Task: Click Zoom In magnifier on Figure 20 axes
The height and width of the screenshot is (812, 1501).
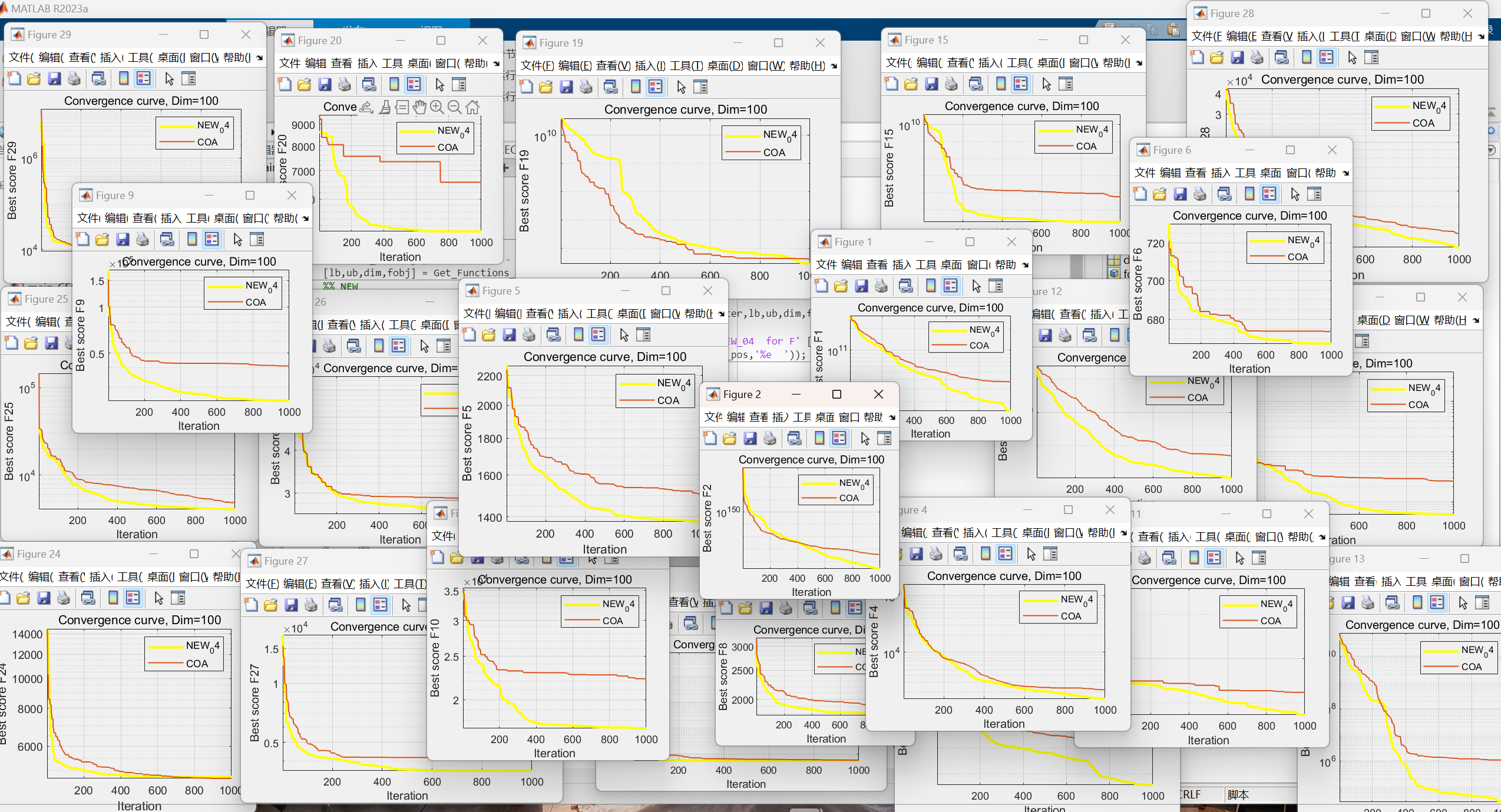Action: (437, 107)
